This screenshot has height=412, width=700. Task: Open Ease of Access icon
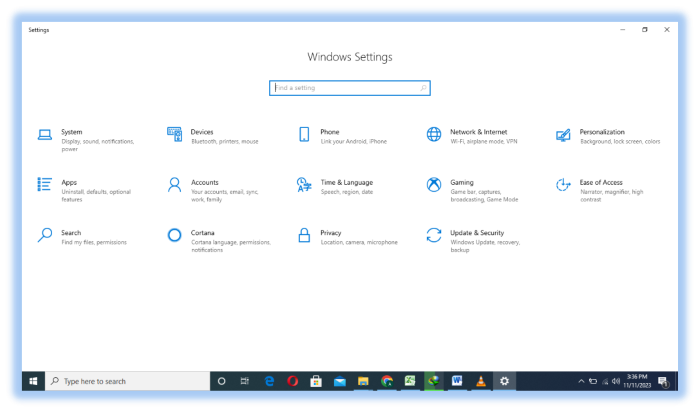[x=563, y=184]
